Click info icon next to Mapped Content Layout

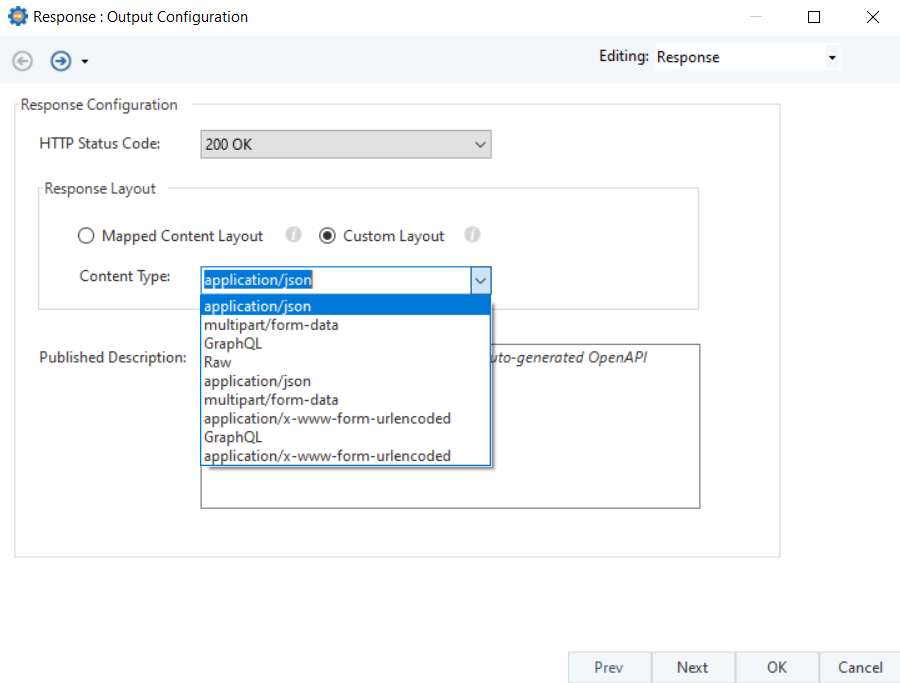point(293,235)
